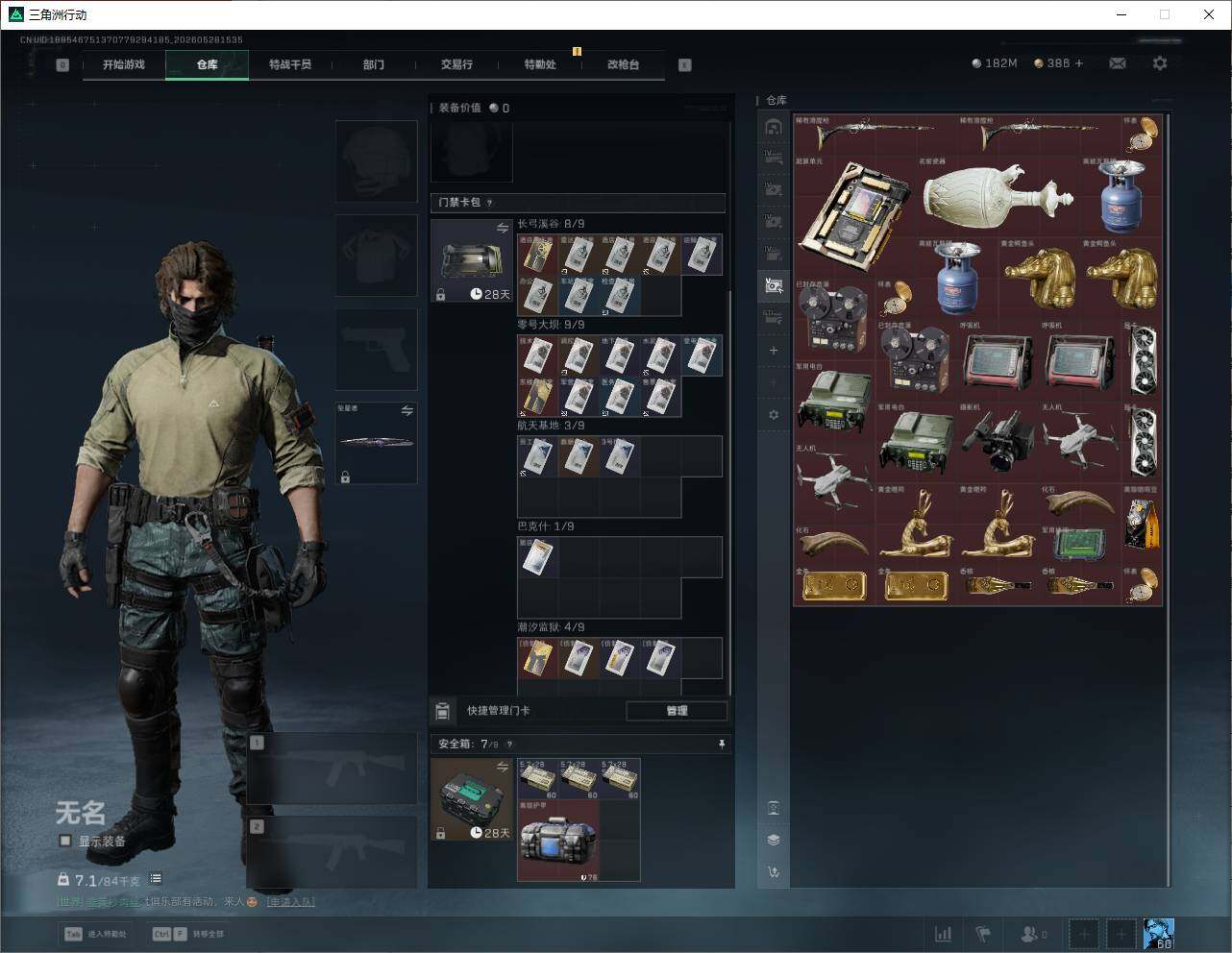Click the 零号大坝: 9/9 label
Image resolution: width=1232 pixels, height=953 pixels.
tap(551, 325)
